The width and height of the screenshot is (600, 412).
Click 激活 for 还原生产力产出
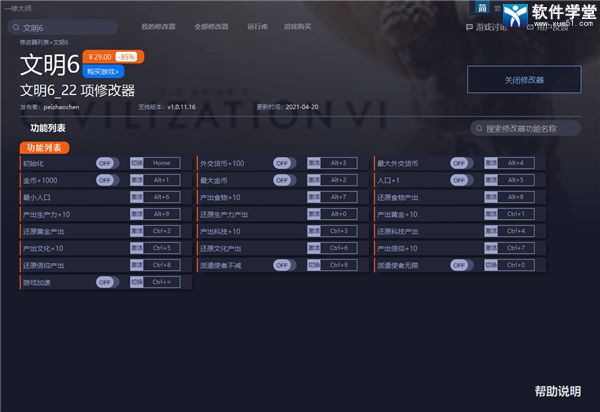tap(314, 214)
